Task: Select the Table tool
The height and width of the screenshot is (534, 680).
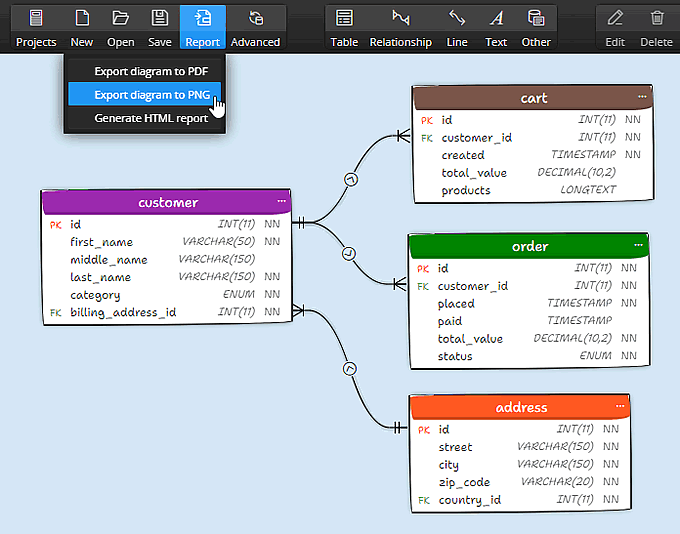Action: pos(344,27)
